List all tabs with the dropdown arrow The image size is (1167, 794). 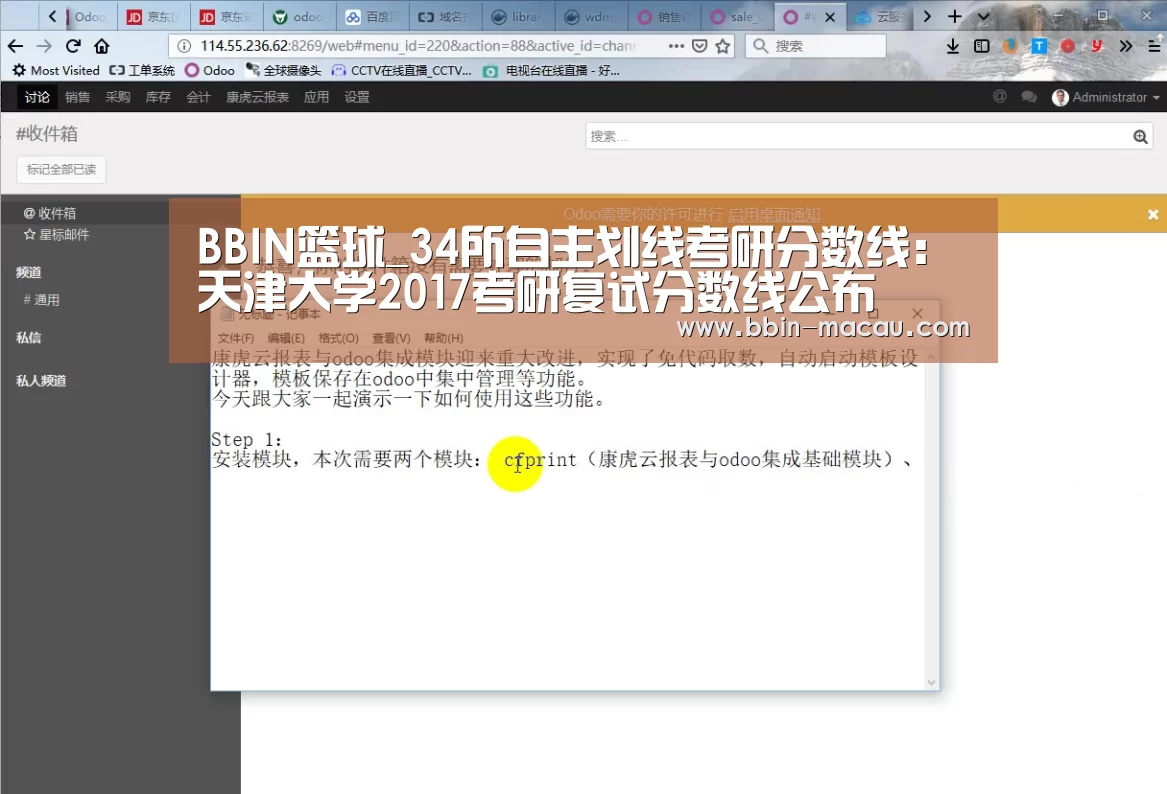[984, 16]
